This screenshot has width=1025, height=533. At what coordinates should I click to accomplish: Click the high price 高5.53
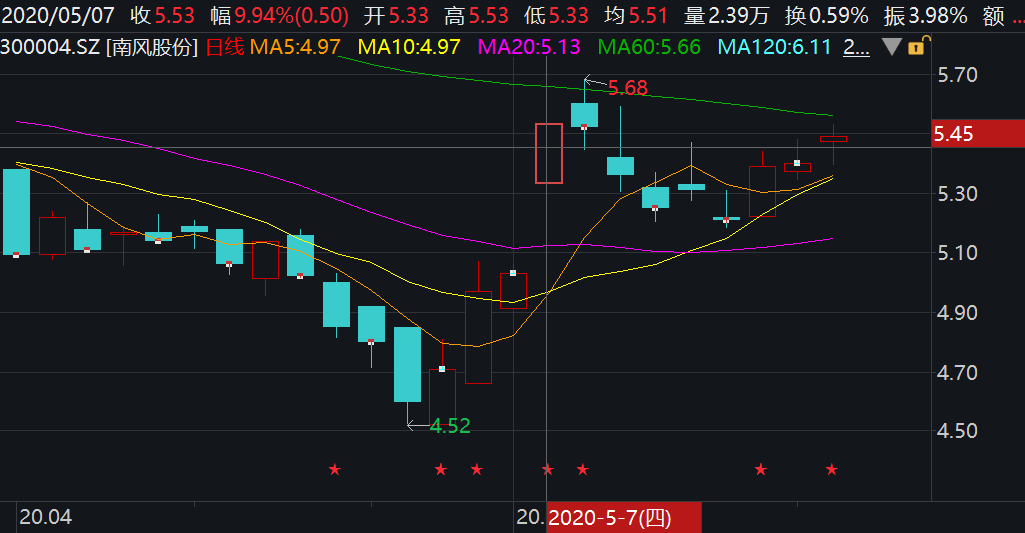point(476,15)
